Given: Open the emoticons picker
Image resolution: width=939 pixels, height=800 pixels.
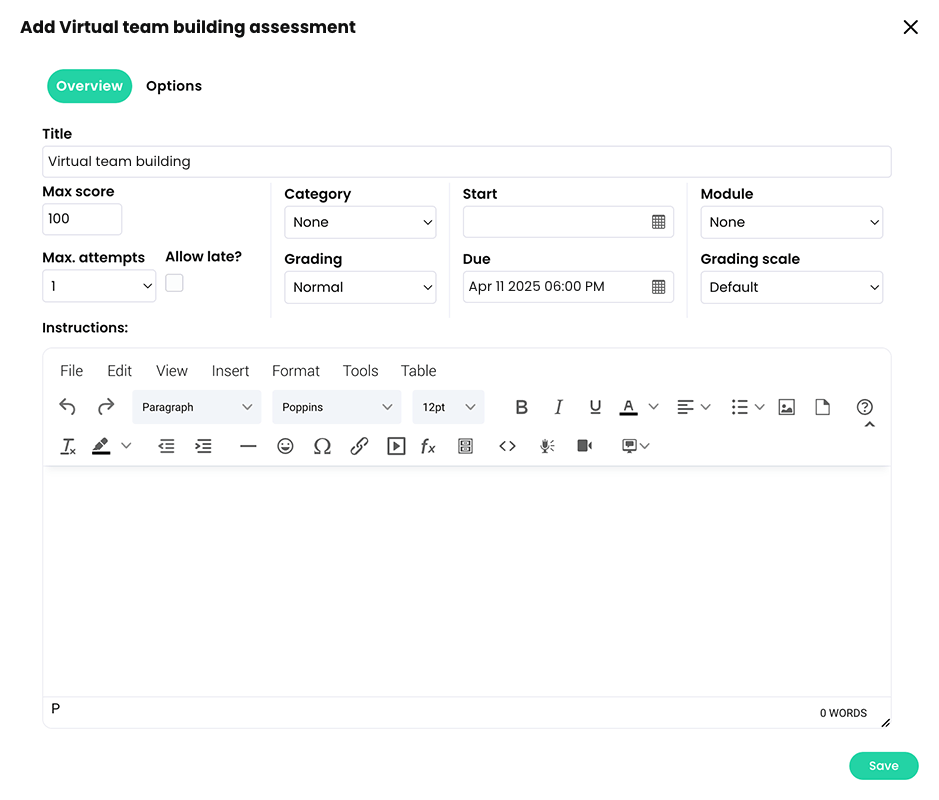Looking at the screenshot, I should [285, 446].
